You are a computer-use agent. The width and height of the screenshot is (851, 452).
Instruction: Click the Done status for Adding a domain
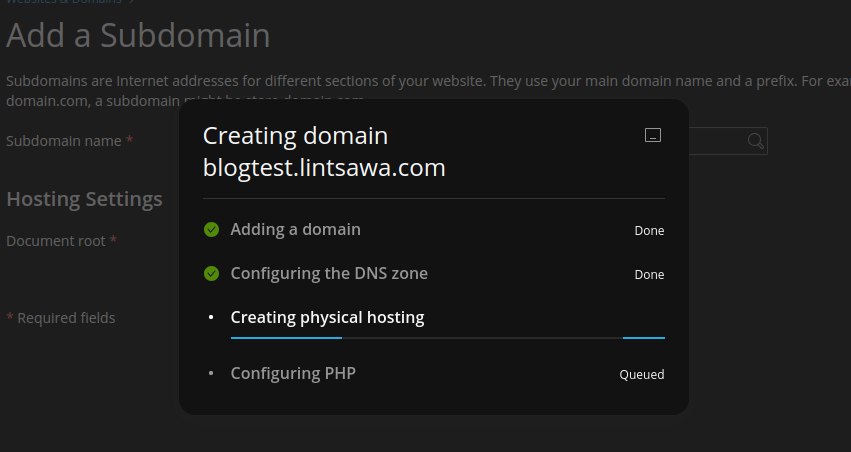[649, 231]
